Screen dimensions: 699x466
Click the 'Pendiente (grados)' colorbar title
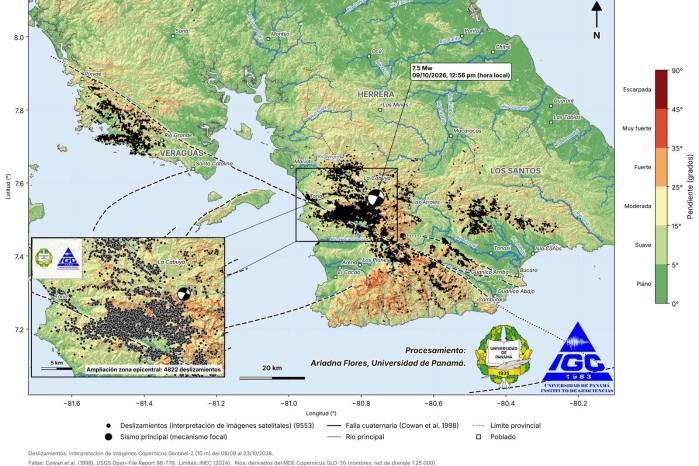(x=691, y=187)
